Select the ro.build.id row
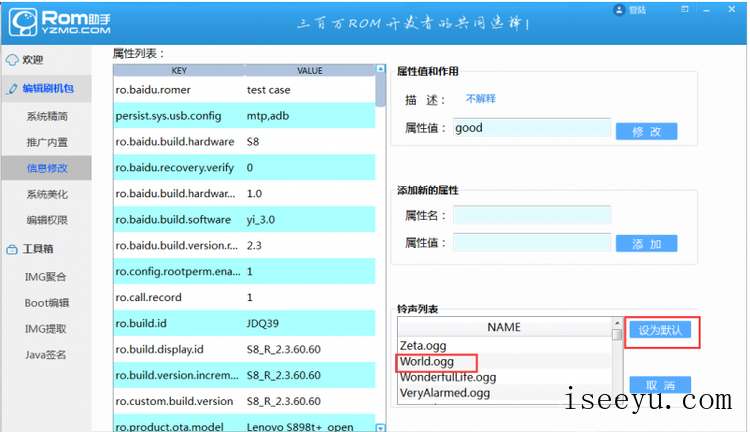The height and width of the screenshot is (432, 750). tap(244, 323)
